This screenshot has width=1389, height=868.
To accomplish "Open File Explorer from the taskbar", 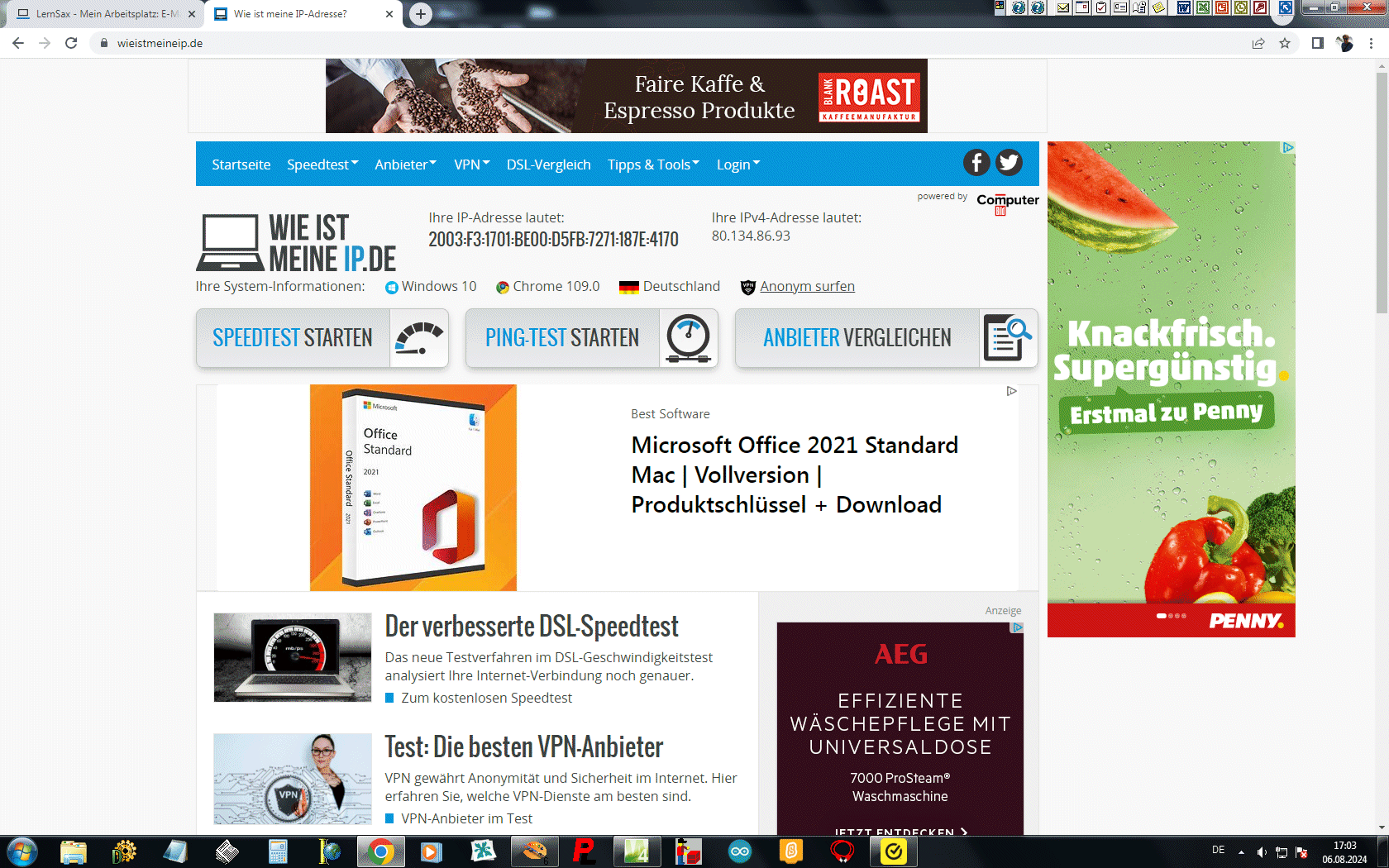I will (x=74, y=851).
